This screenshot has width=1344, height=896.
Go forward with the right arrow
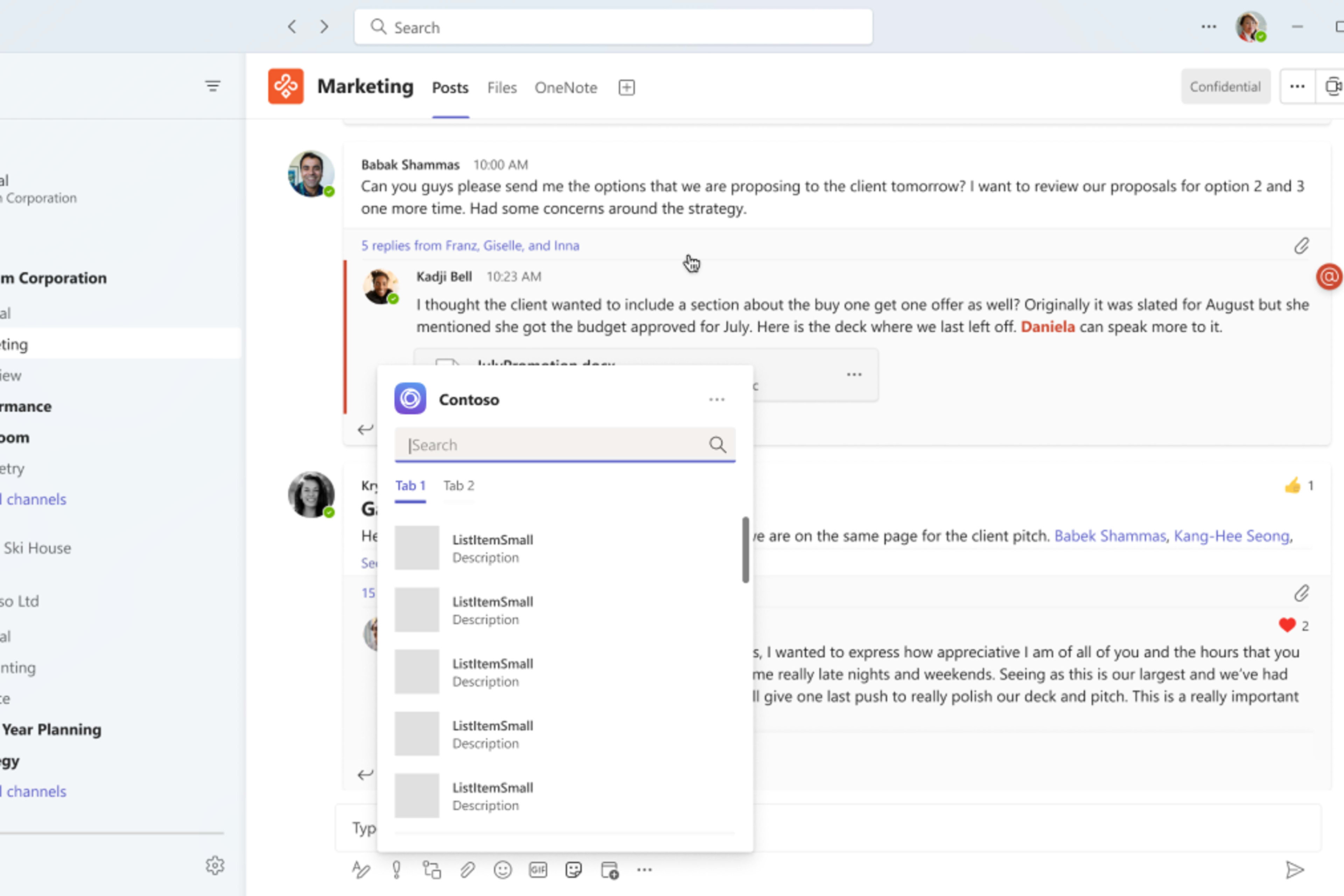[324, 27]
